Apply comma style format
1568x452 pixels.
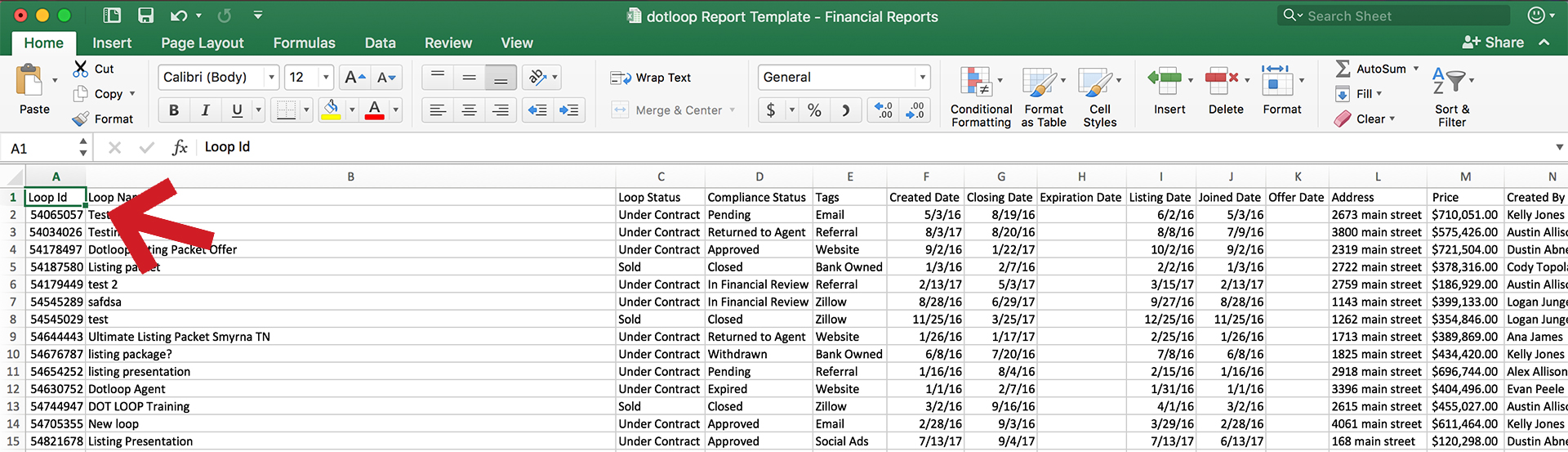click(846, 110)
